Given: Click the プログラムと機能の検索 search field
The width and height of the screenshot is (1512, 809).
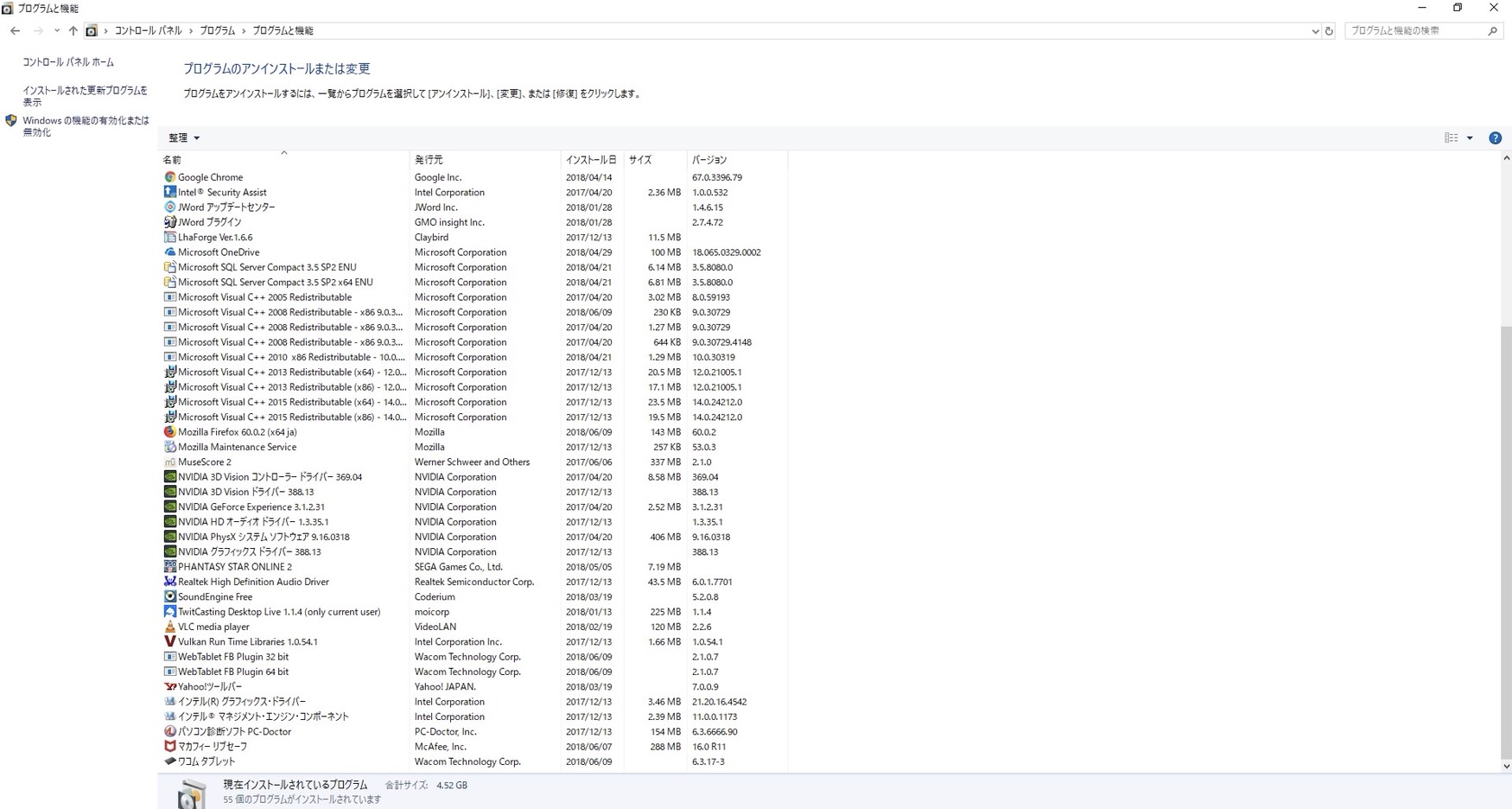Looking at the screenshot, I should click(1423, 31).
